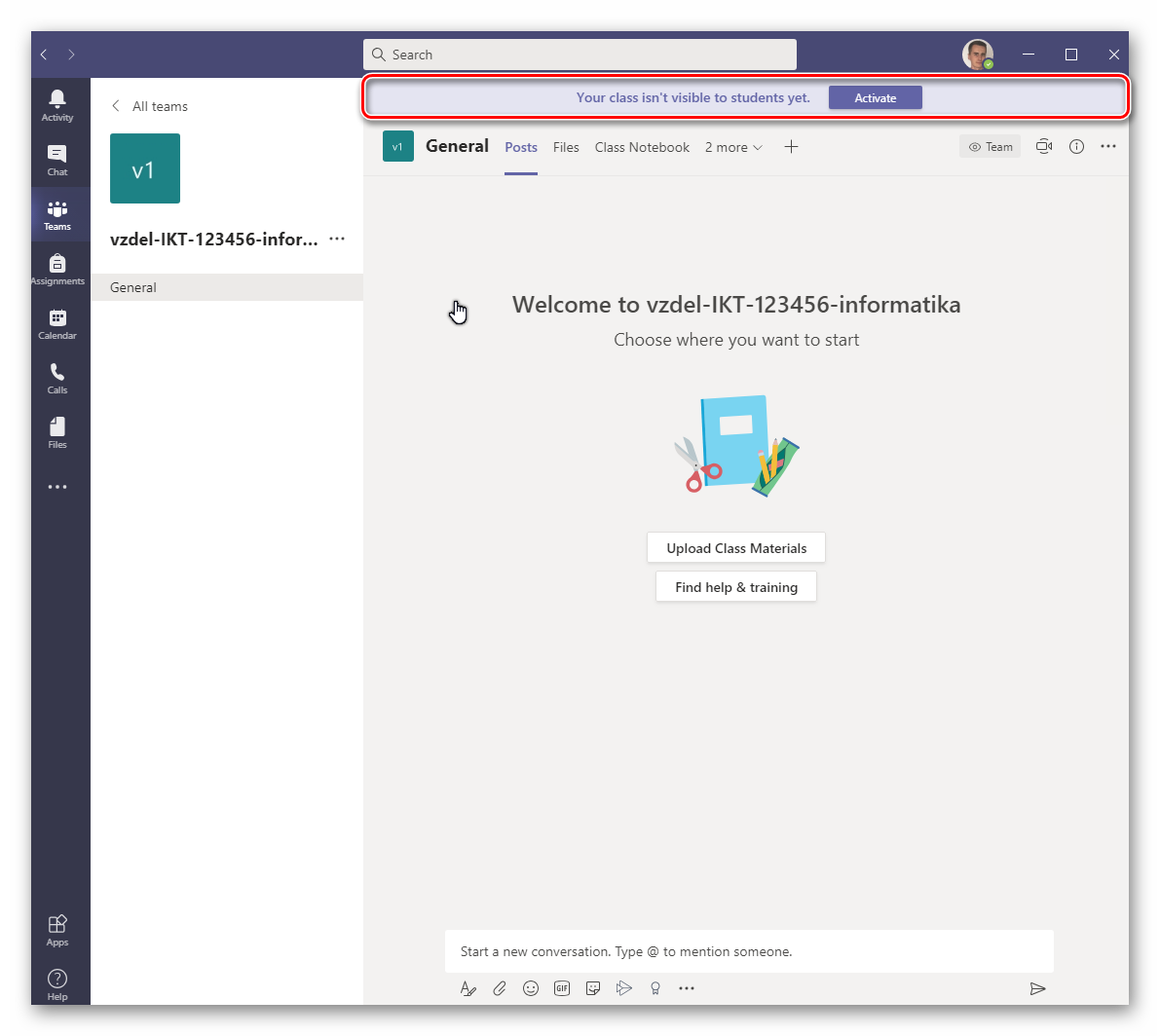This screenshot has width=1160, height=1036.
Task: Toggle the Team visibility eye button
Action: [990, 147]
